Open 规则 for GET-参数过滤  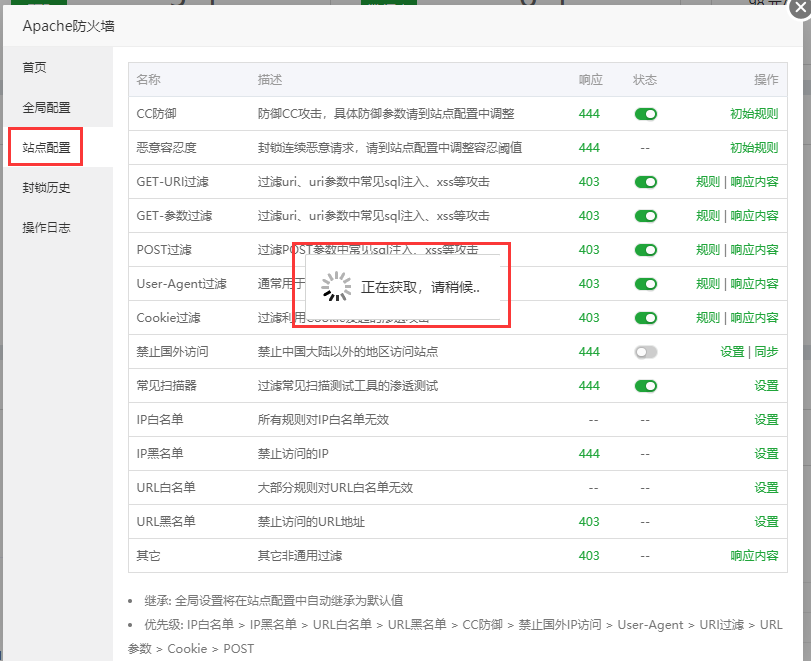(x=708, y=216)
